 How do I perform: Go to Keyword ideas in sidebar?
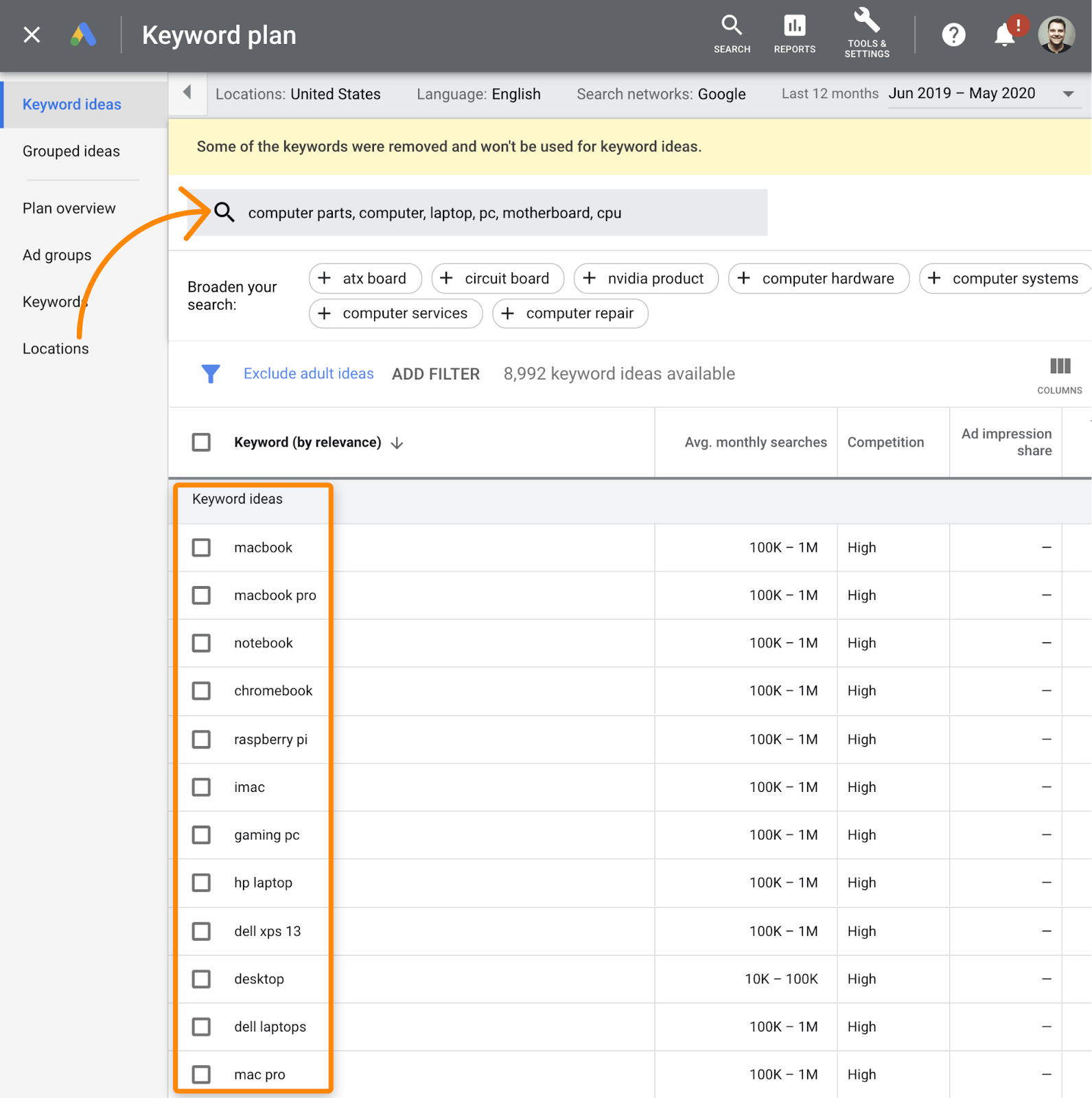click(72, 104)
